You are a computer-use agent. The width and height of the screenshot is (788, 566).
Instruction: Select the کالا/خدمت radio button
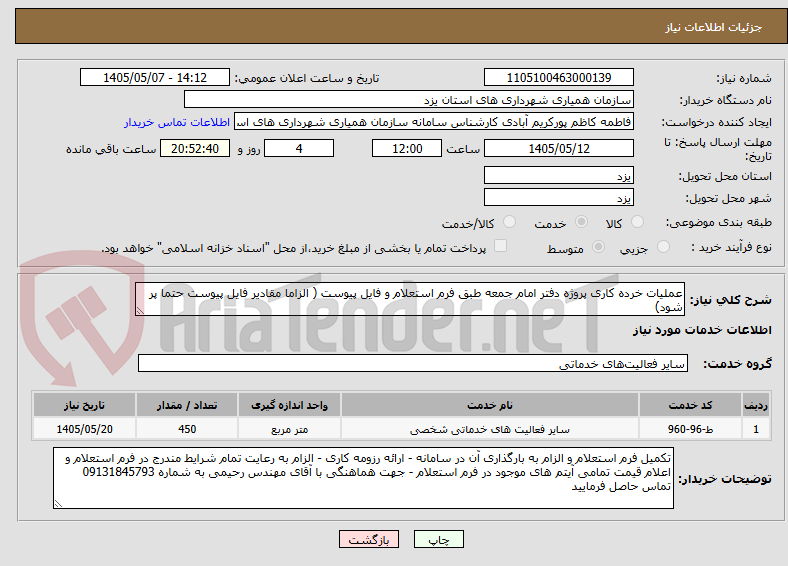coord(510,222)
